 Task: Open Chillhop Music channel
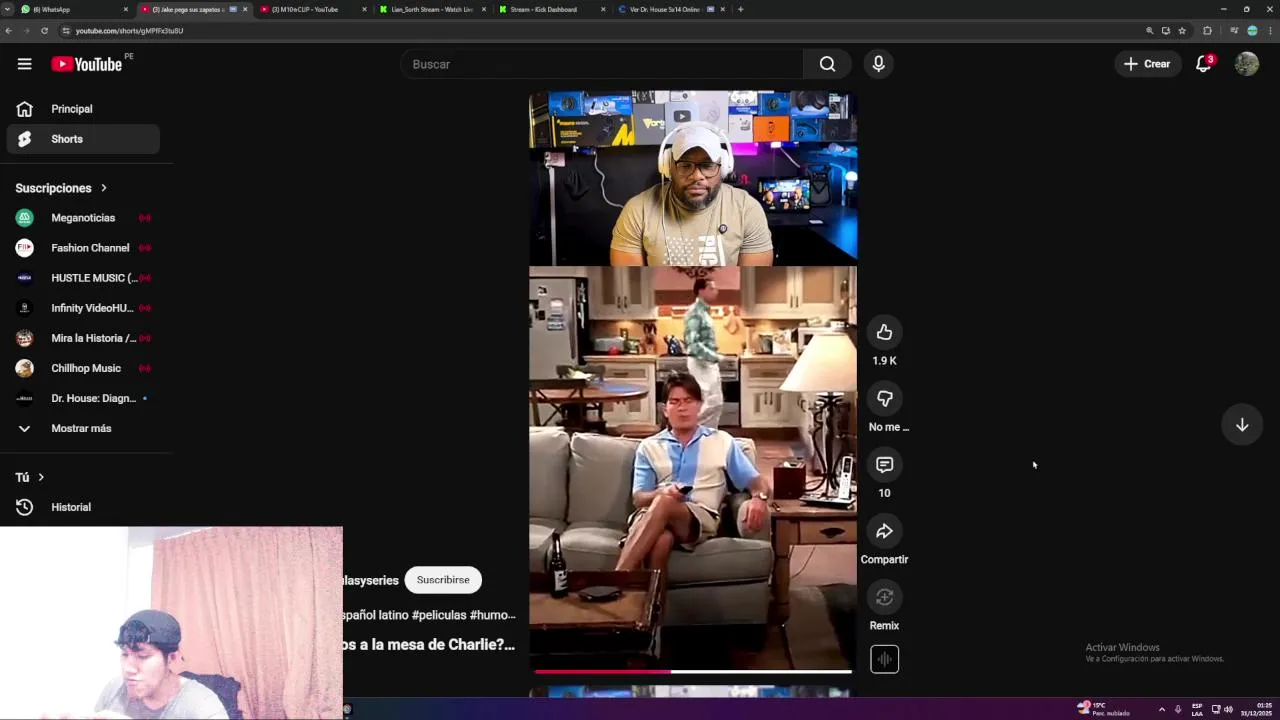coord(83,368)
